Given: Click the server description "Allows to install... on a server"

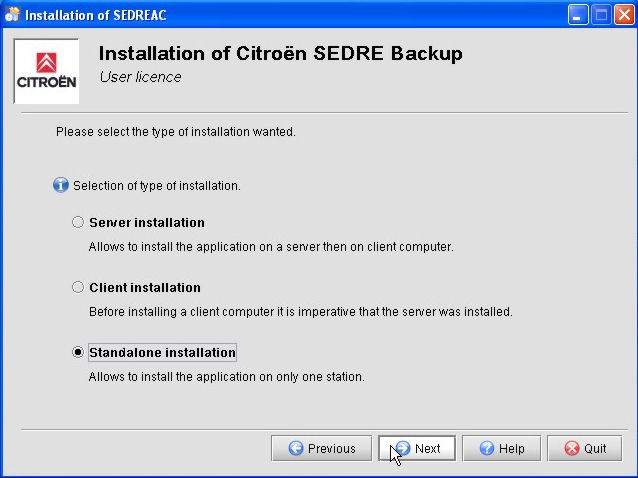Looking at the screenshot, I should click(x=271, y=246).
